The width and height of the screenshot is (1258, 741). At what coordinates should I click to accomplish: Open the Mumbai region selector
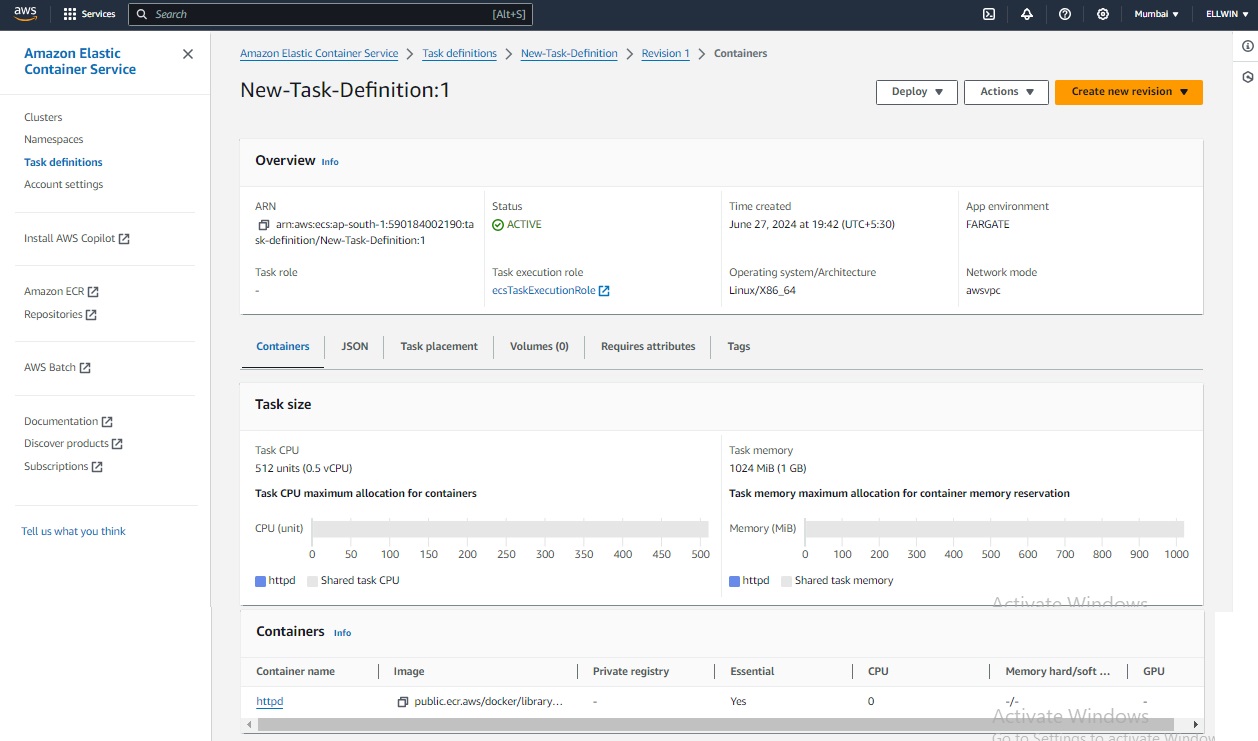click(1156, 14)
